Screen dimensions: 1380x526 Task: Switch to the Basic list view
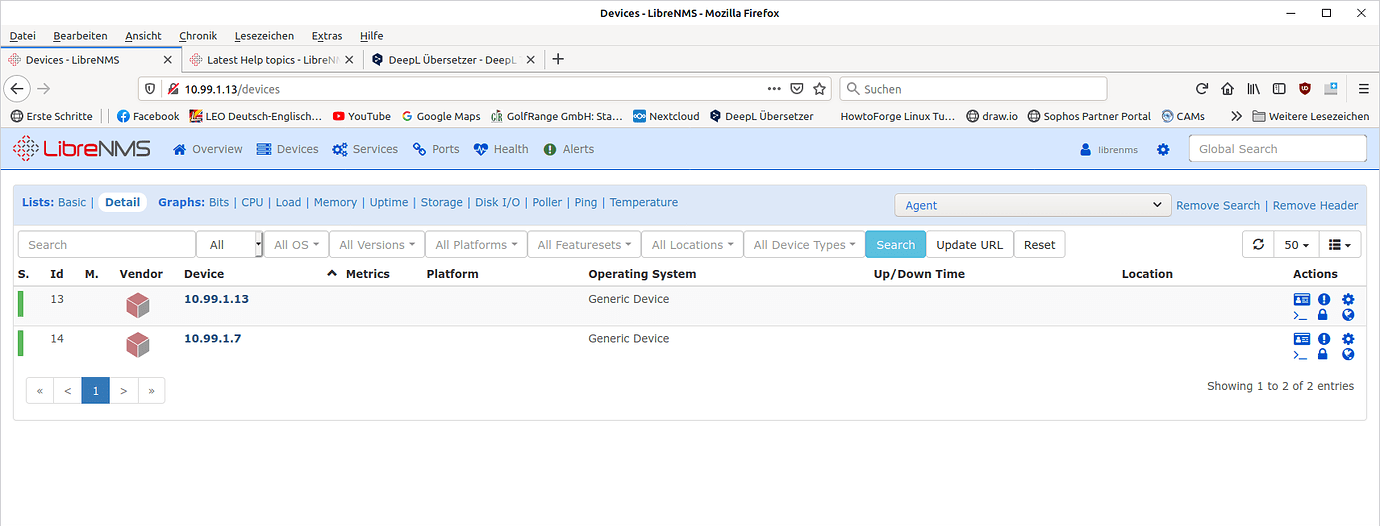pos(72,202)
